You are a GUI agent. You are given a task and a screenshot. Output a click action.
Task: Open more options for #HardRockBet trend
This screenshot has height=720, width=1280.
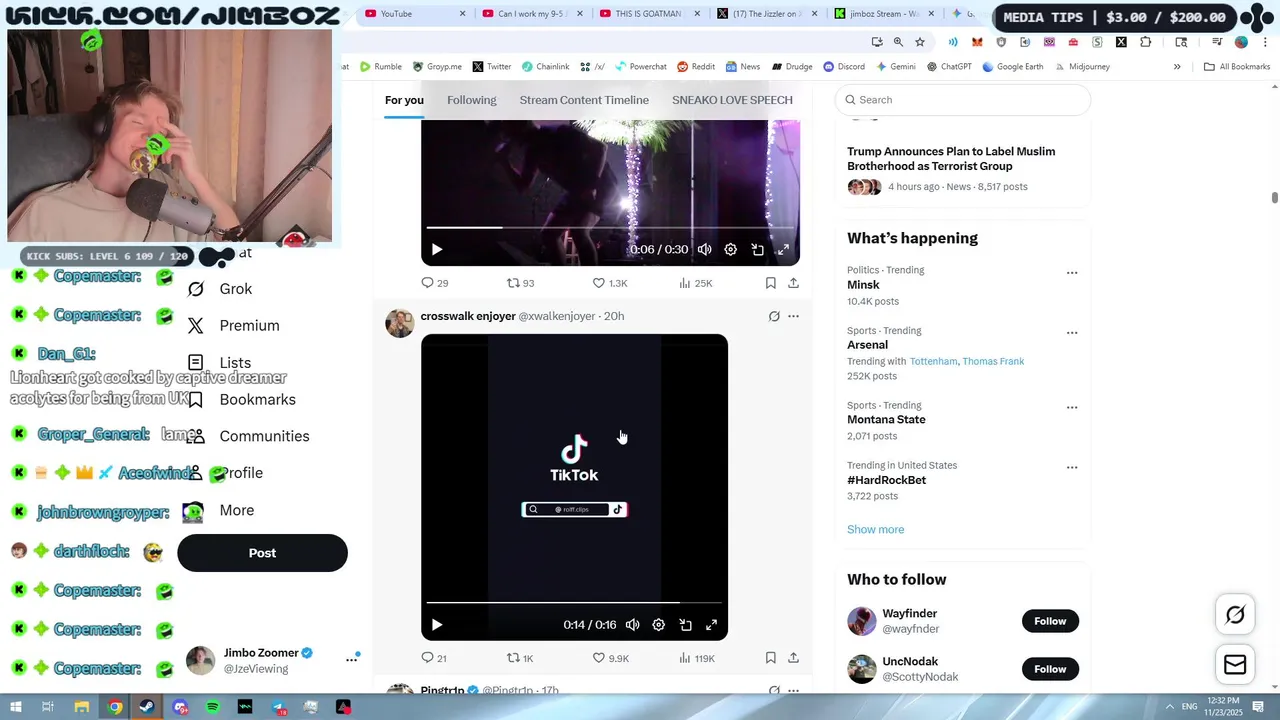pyautogui.click(x=1072, y=468)
